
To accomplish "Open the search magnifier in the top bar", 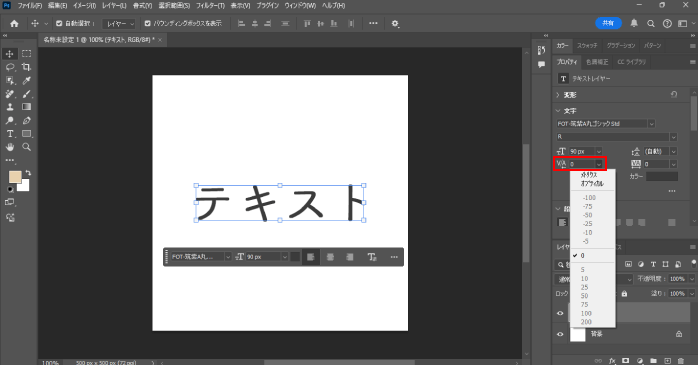I will coord(650,24).
